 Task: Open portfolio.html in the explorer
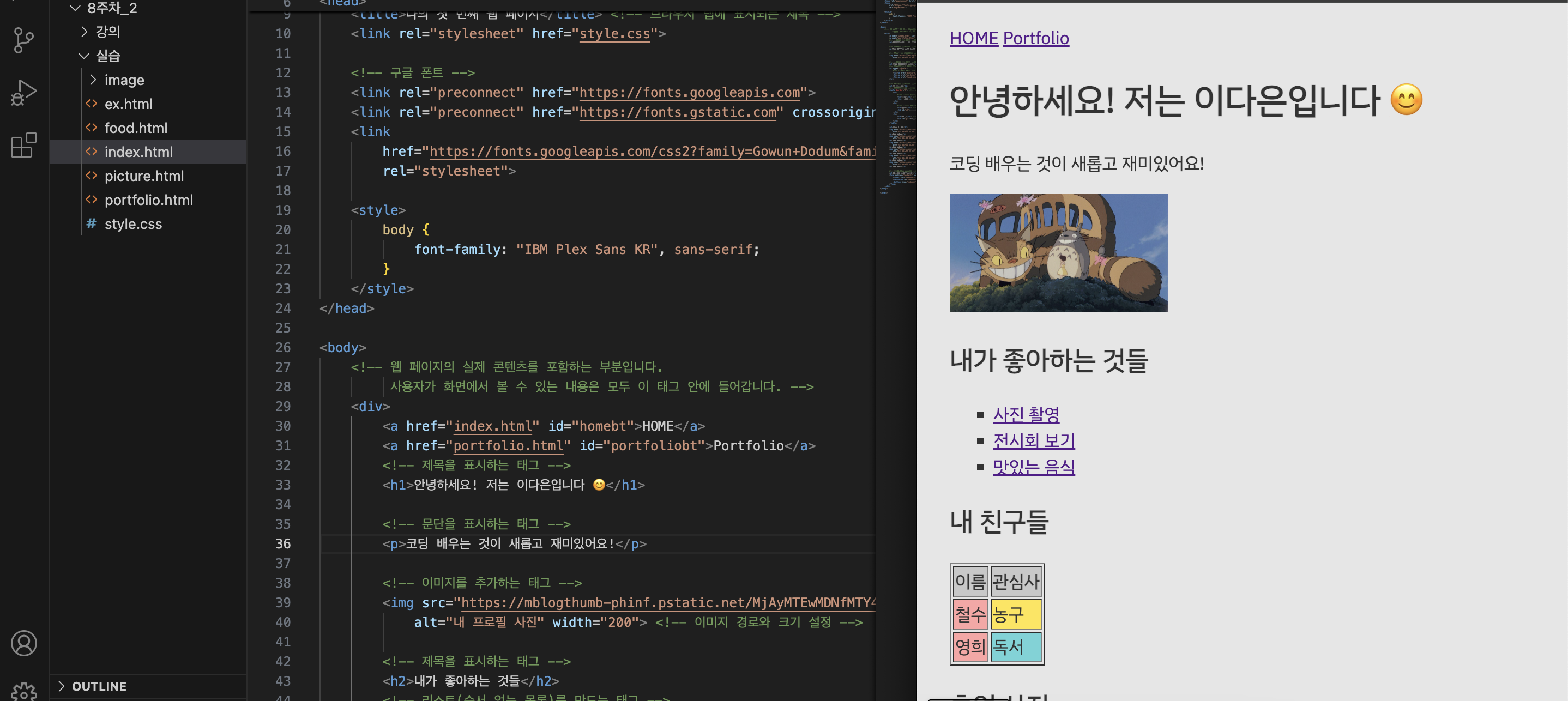pos(148,200)
